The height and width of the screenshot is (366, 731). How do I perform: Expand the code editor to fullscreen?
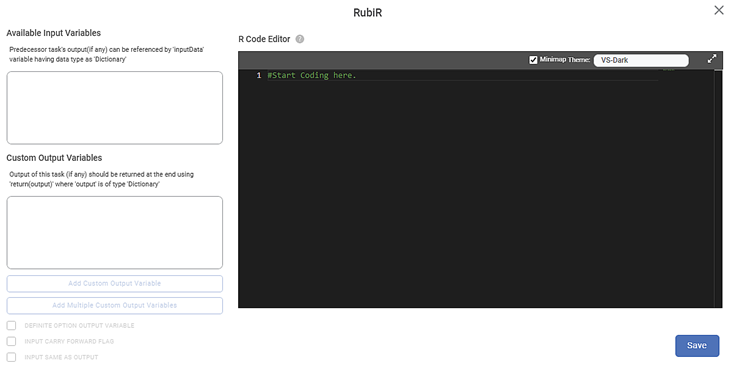[x=711, y=59]
